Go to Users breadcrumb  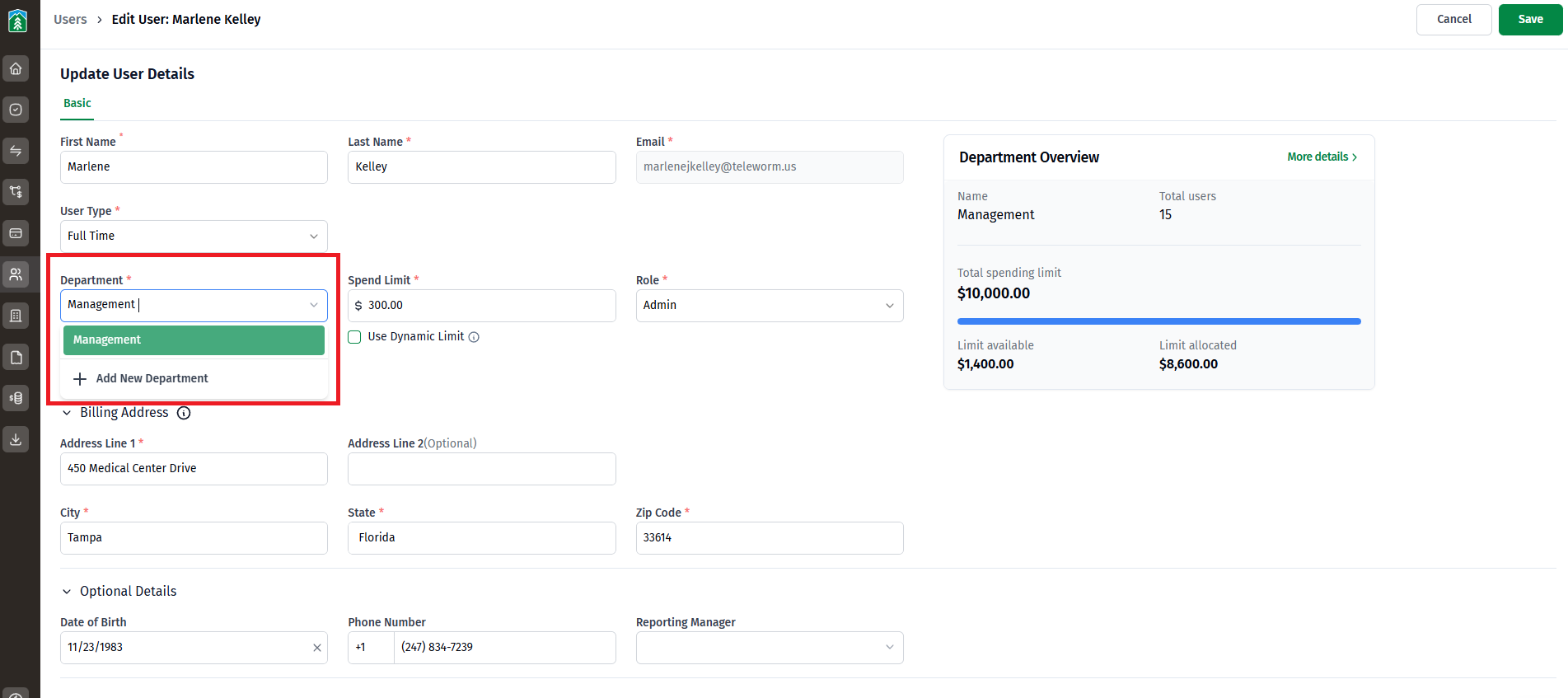click(70, 20)
